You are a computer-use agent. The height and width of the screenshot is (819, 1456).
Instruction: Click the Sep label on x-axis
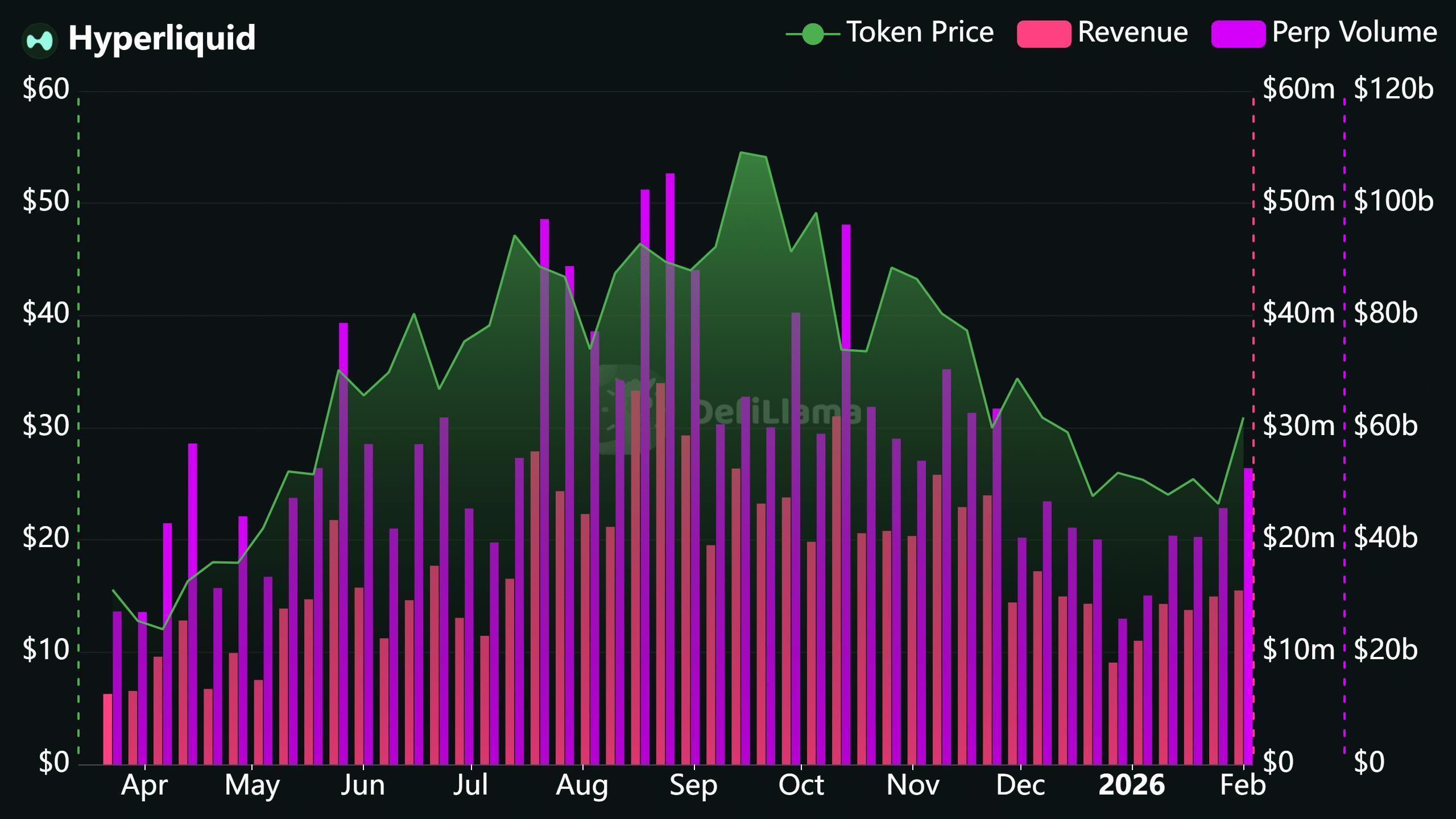click(x=693, y=785)
